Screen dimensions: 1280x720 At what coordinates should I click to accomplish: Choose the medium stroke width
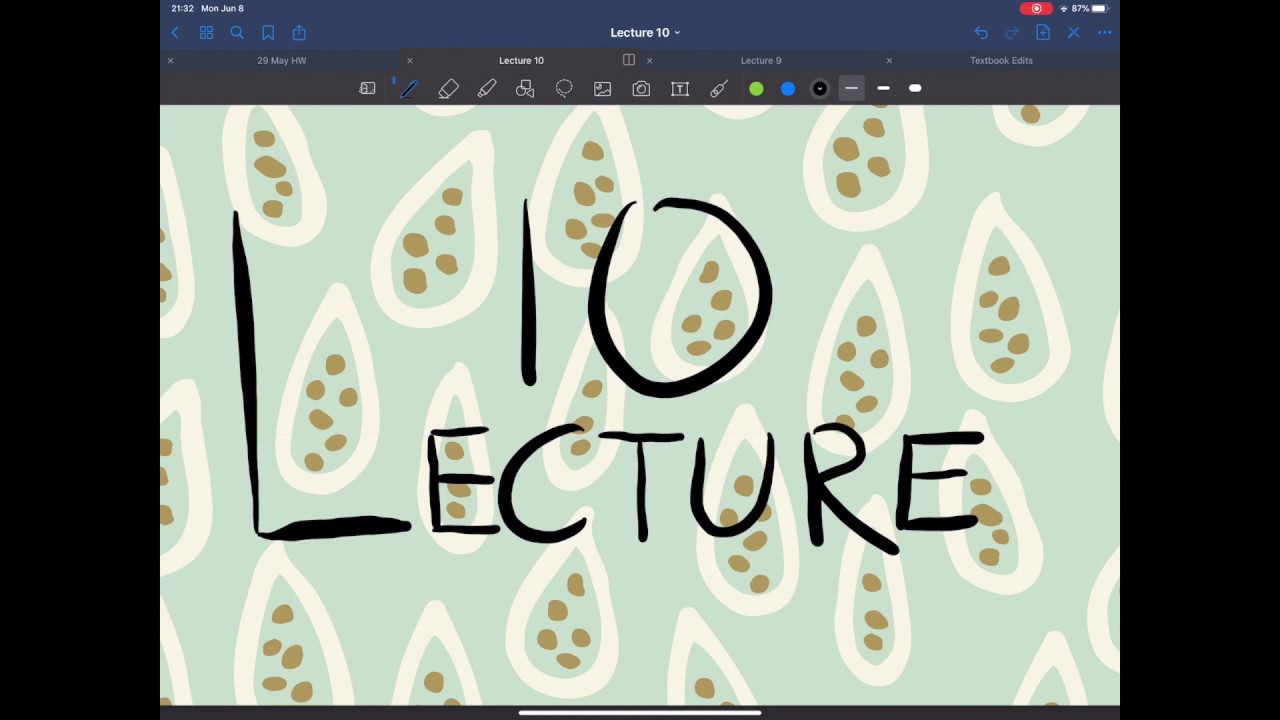[883, 89]
